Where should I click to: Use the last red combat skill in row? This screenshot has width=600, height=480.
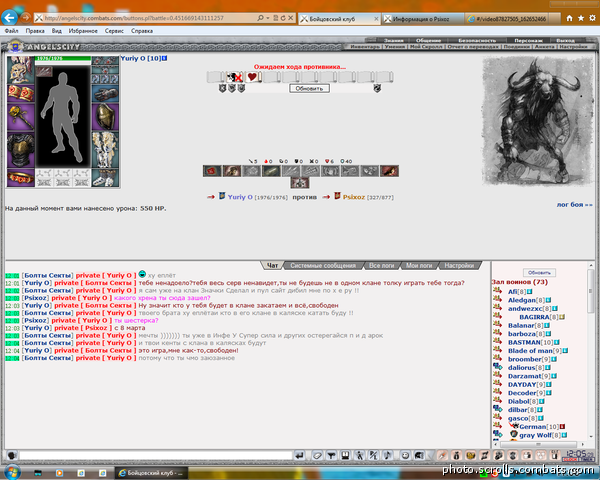click(390, 171)
